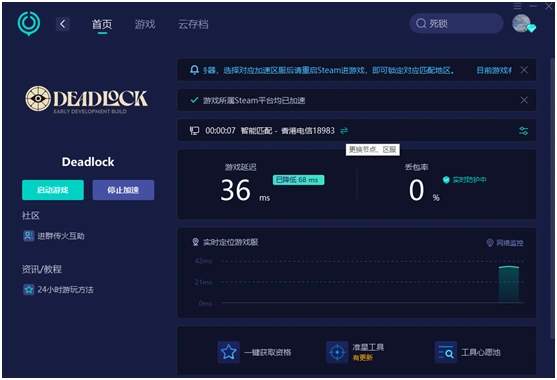Open acceleration settings sliders icon
Viewport: 557px width, 380px height.
point(524,131)
